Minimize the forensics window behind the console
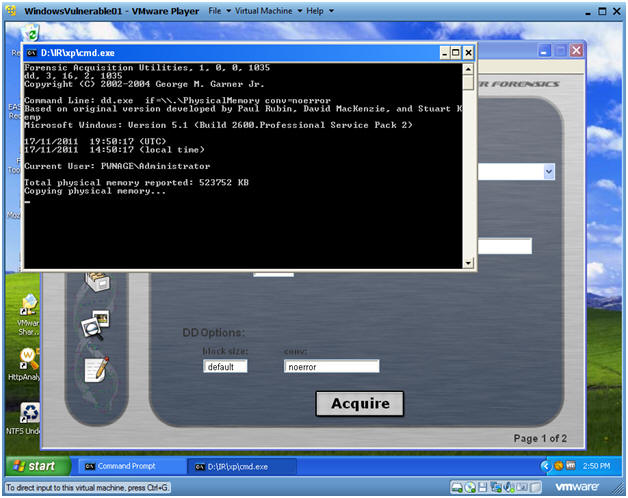 click(544, 51)
